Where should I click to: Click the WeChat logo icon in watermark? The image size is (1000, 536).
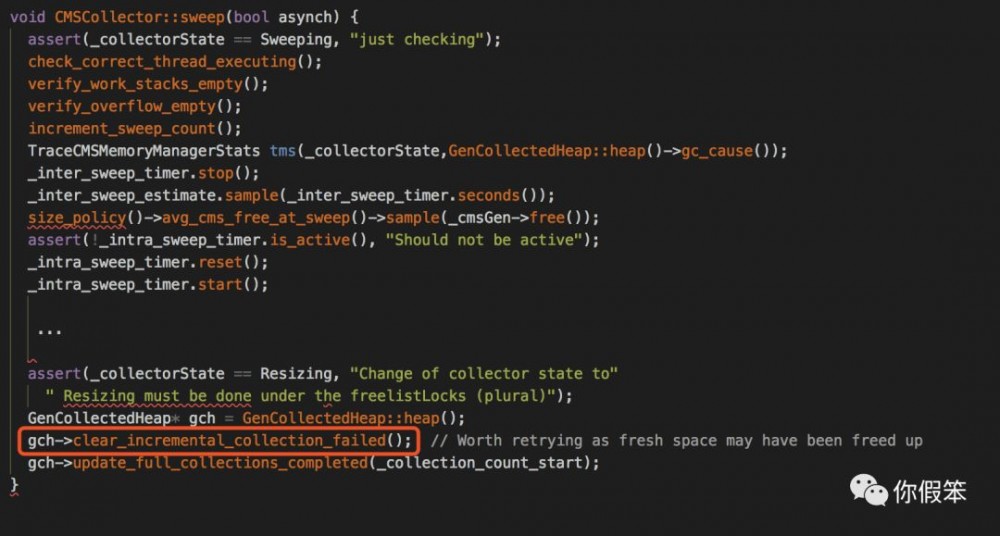tap(869, 489)
